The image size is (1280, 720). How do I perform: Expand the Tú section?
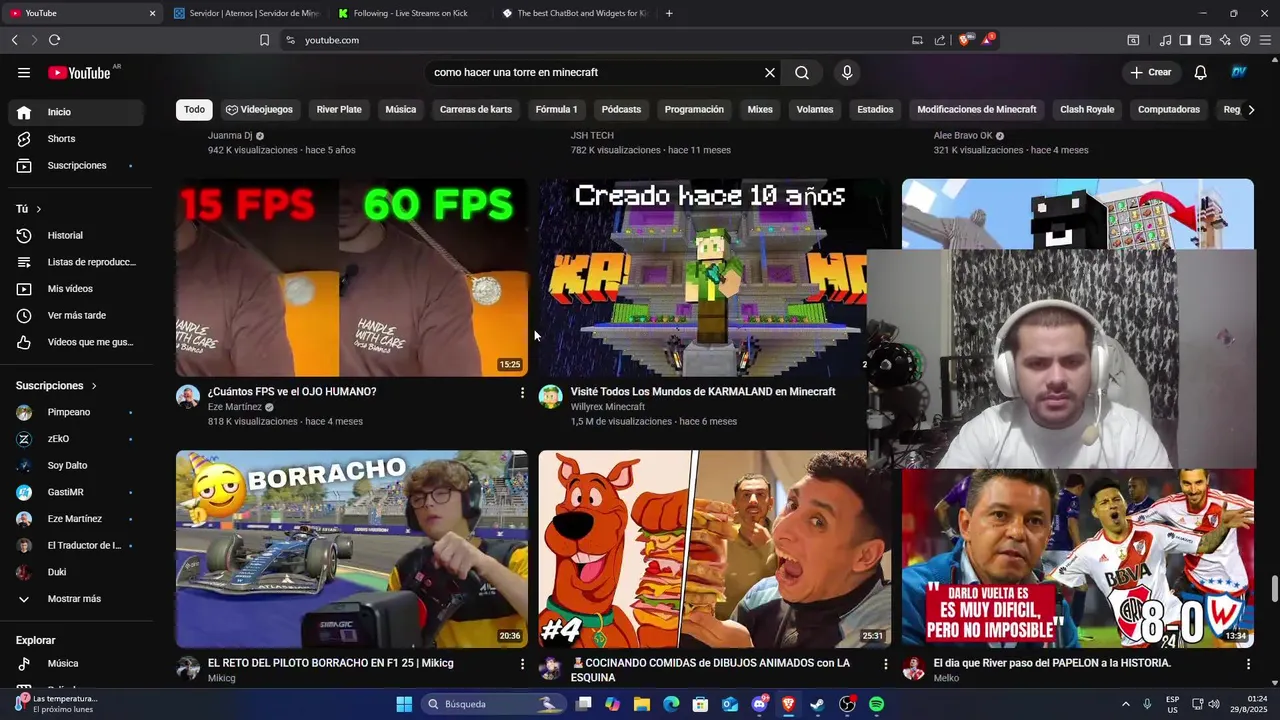29,209
